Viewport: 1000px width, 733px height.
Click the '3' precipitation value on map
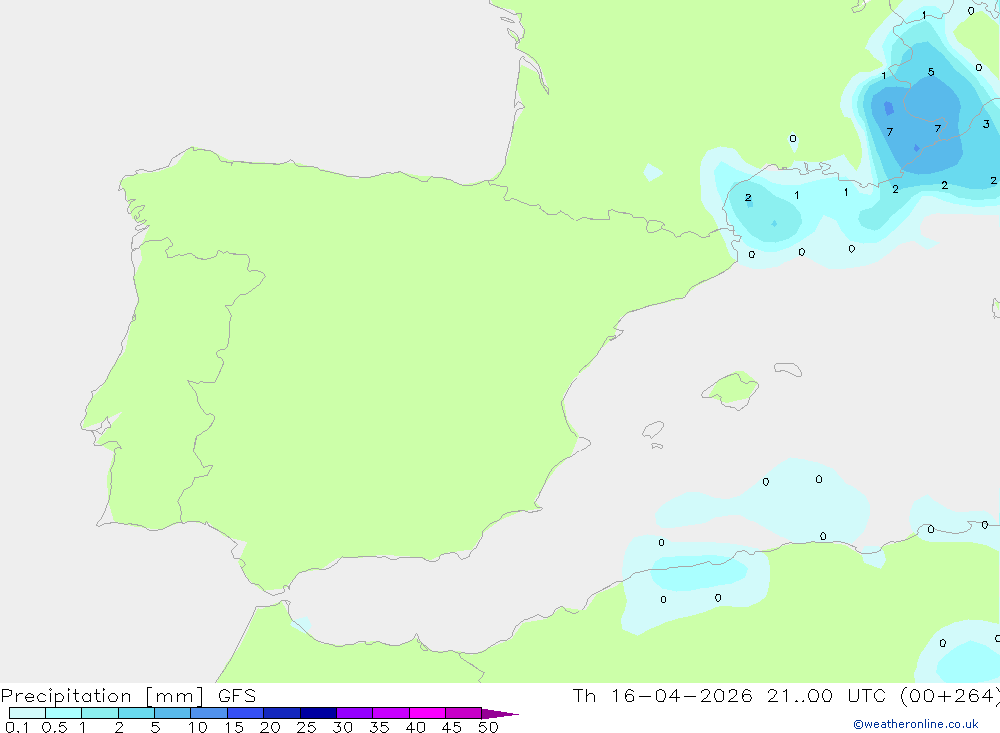pyautogui.click(x=986, y=124)
